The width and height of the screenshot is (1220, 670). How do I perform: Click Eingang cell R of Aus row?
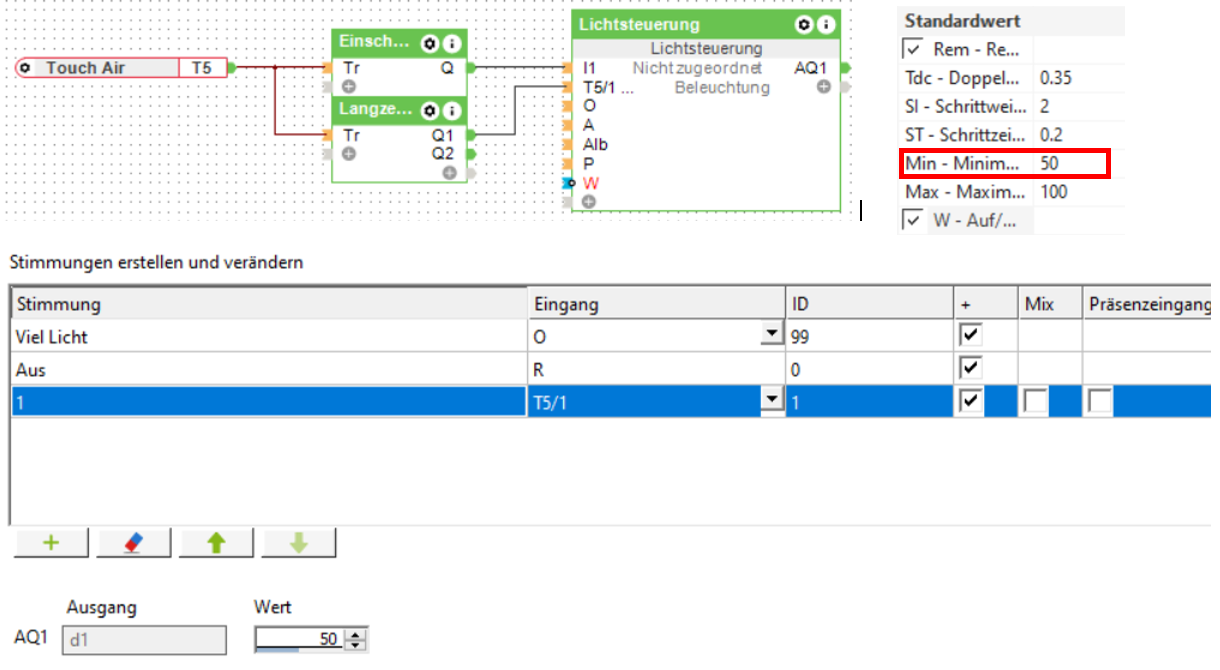pyautogui.click(x=657, y=369)
